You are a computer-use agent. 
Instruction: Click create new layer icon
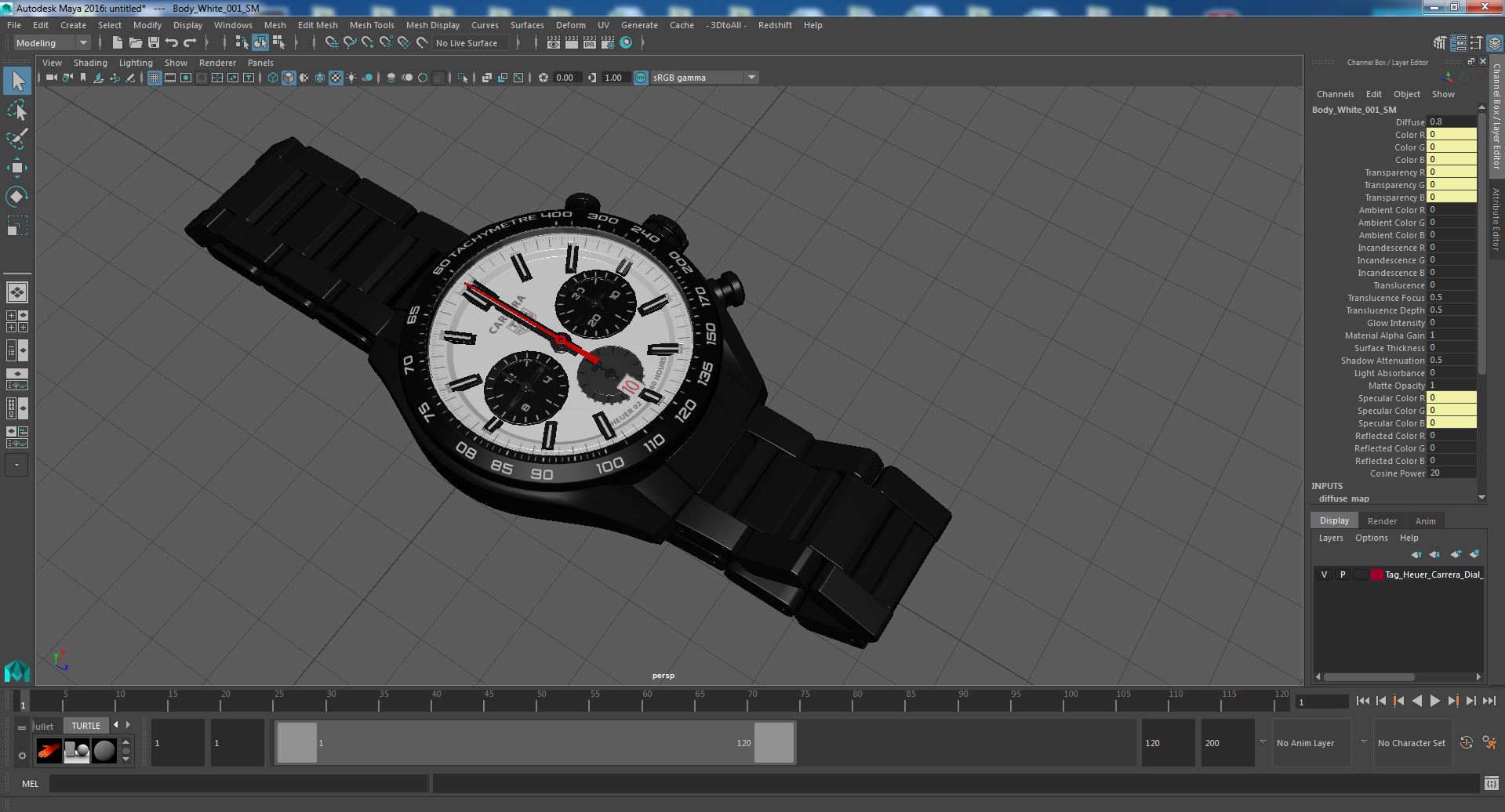pyautogui.click(x=1456, y=554)
